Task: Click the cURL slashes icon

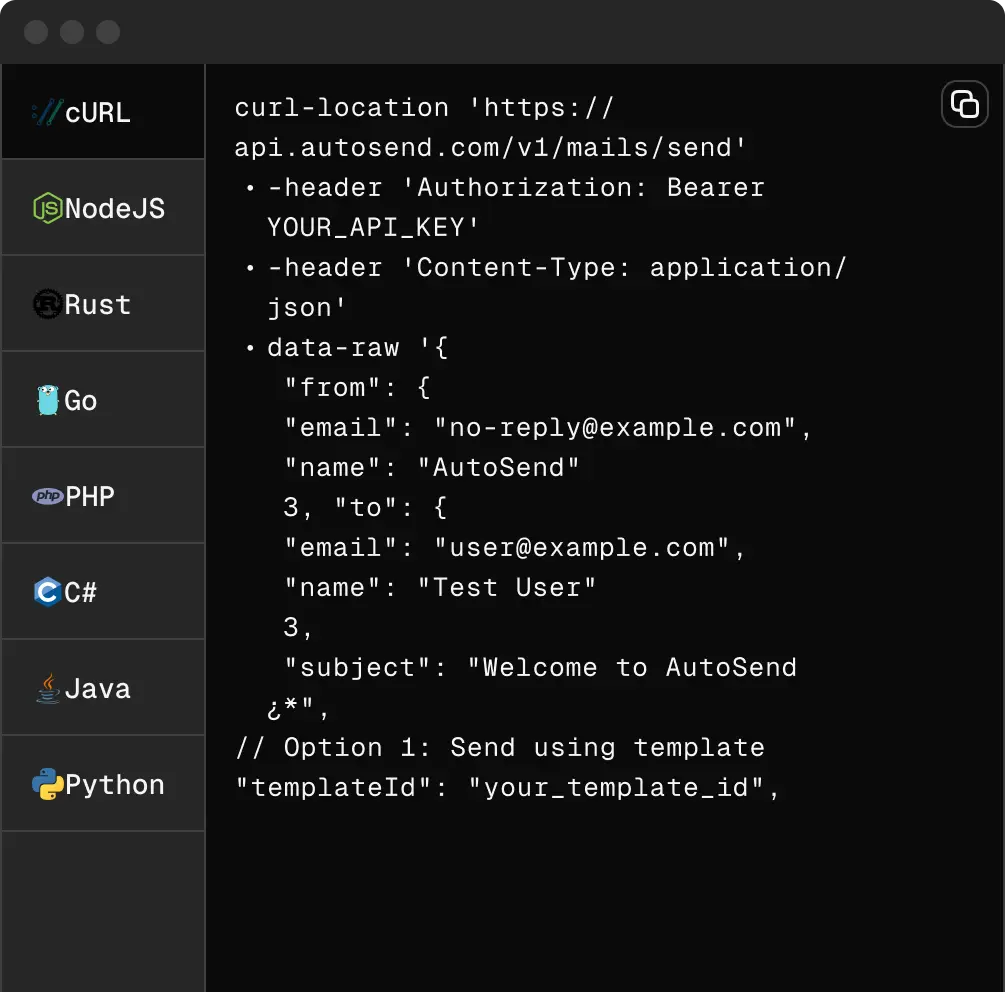Action: 47,112
